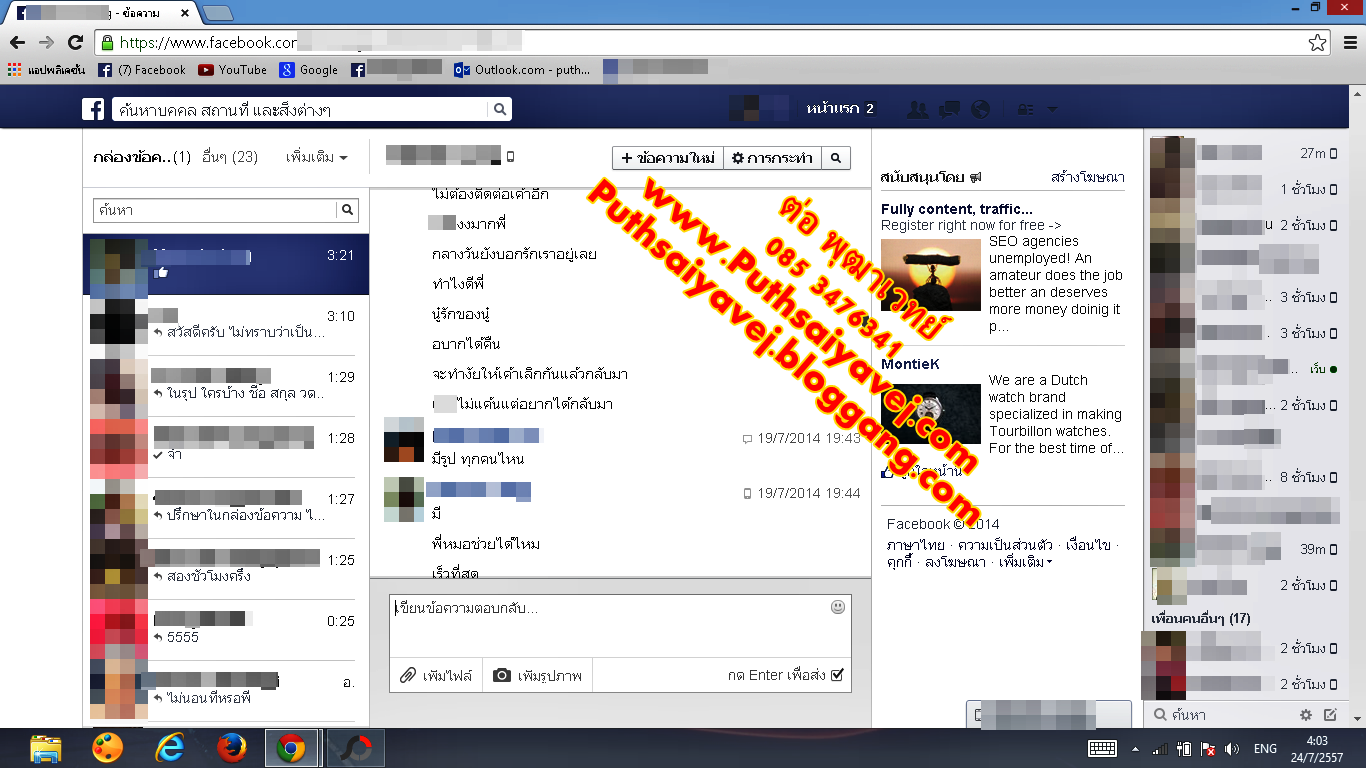This screenshot has width=1366, height=768.
Task: Select the conversation timestamped 3:21
Action: (226, 264)
